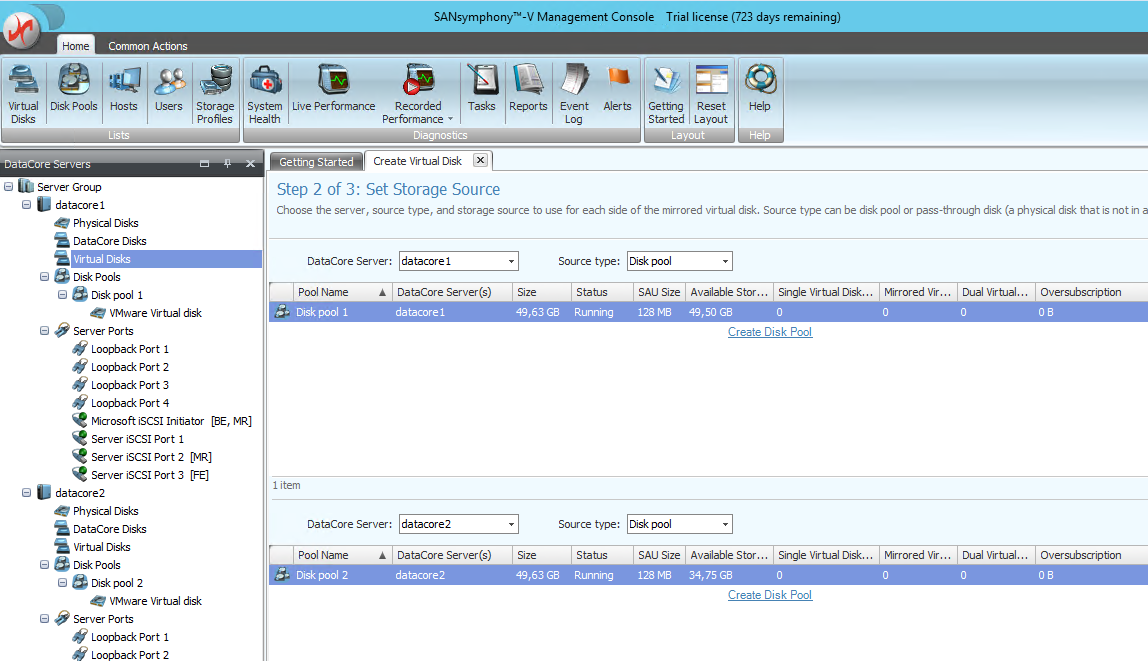Collapse Server Ports under datacore1
This screenshot has height=661, width=1148.
pyautogui.click(x=45, y=331)
